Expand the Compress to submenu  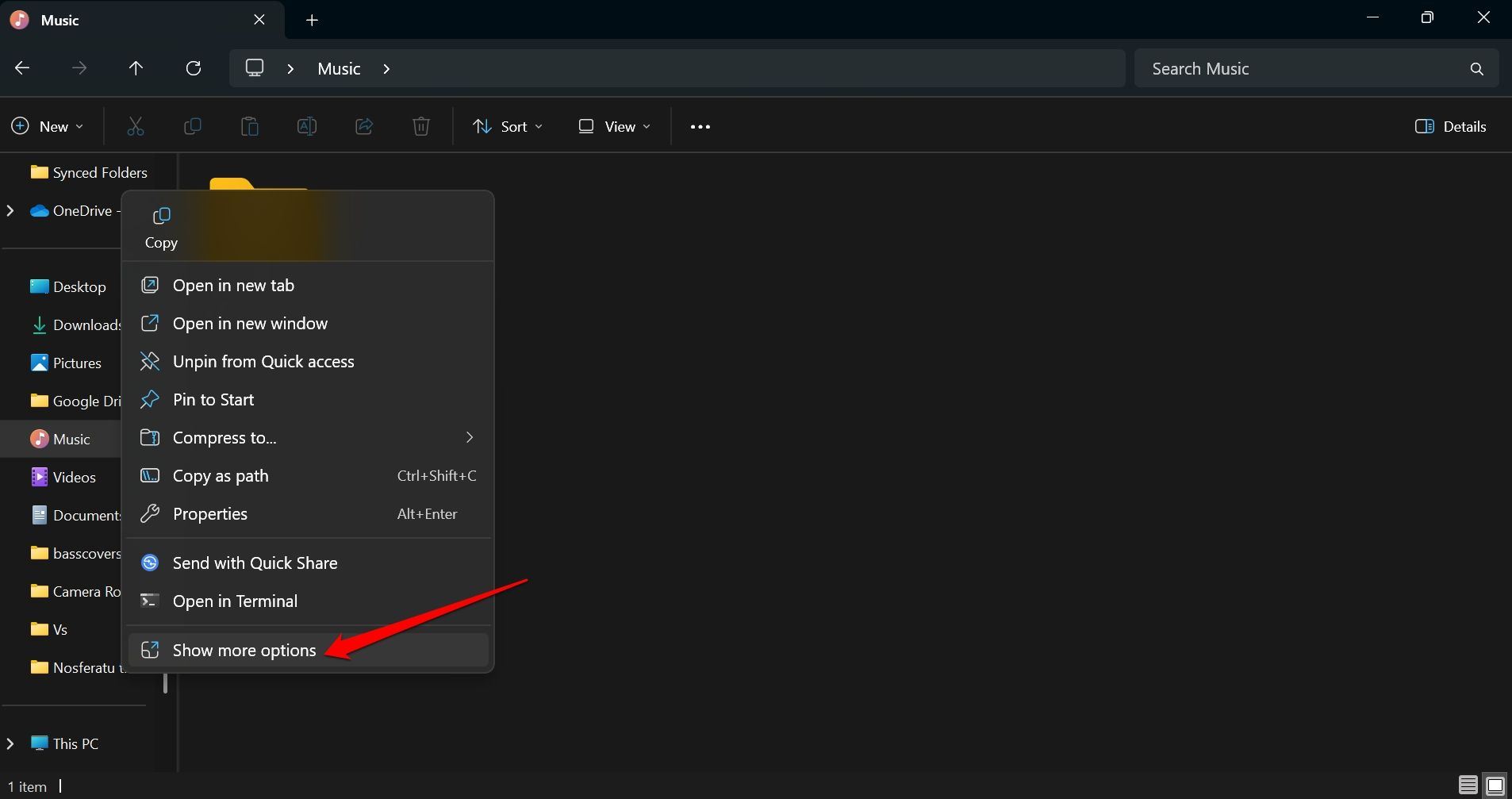469,438
